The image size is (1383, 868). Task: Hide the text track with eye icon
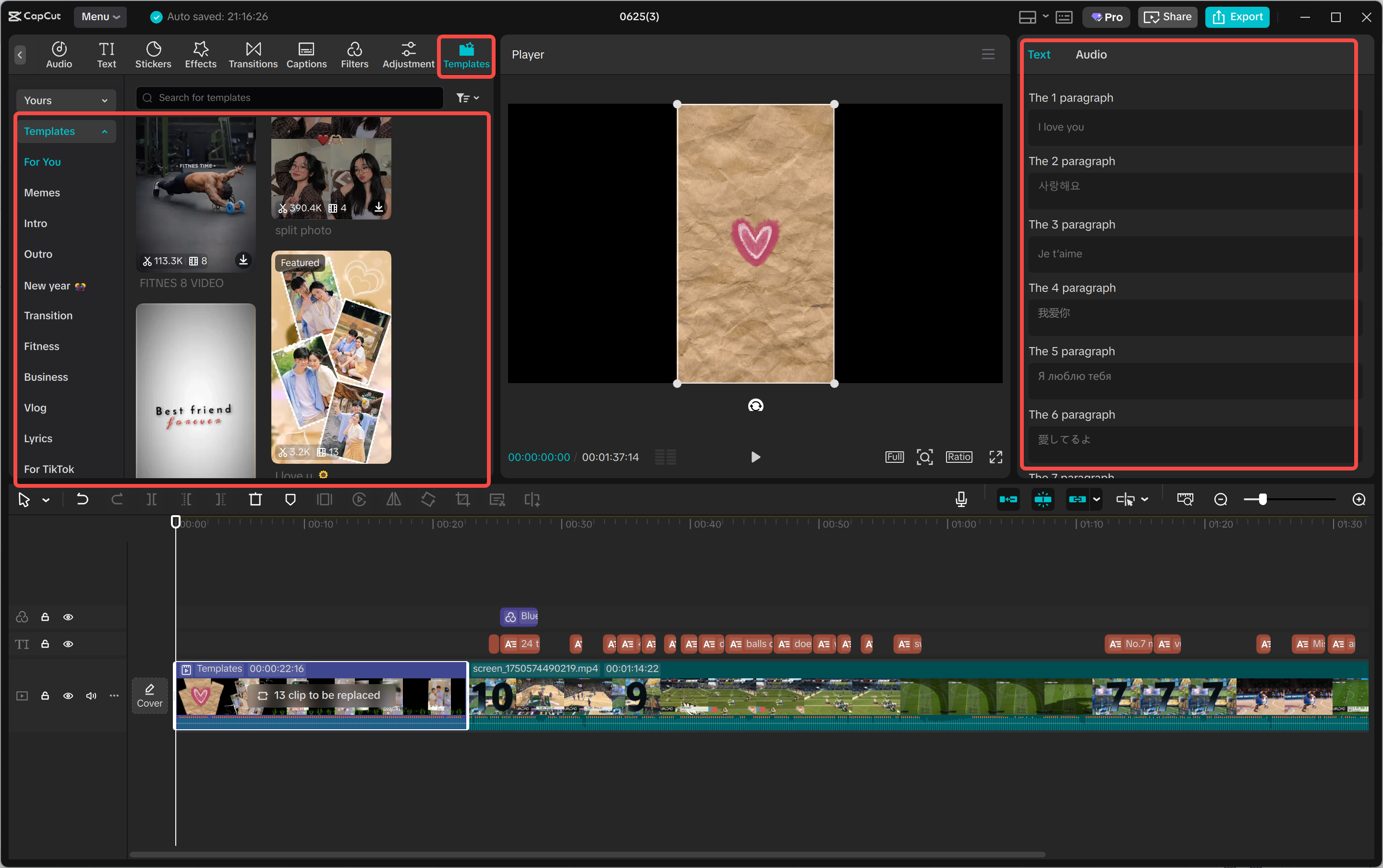point(68,644)
